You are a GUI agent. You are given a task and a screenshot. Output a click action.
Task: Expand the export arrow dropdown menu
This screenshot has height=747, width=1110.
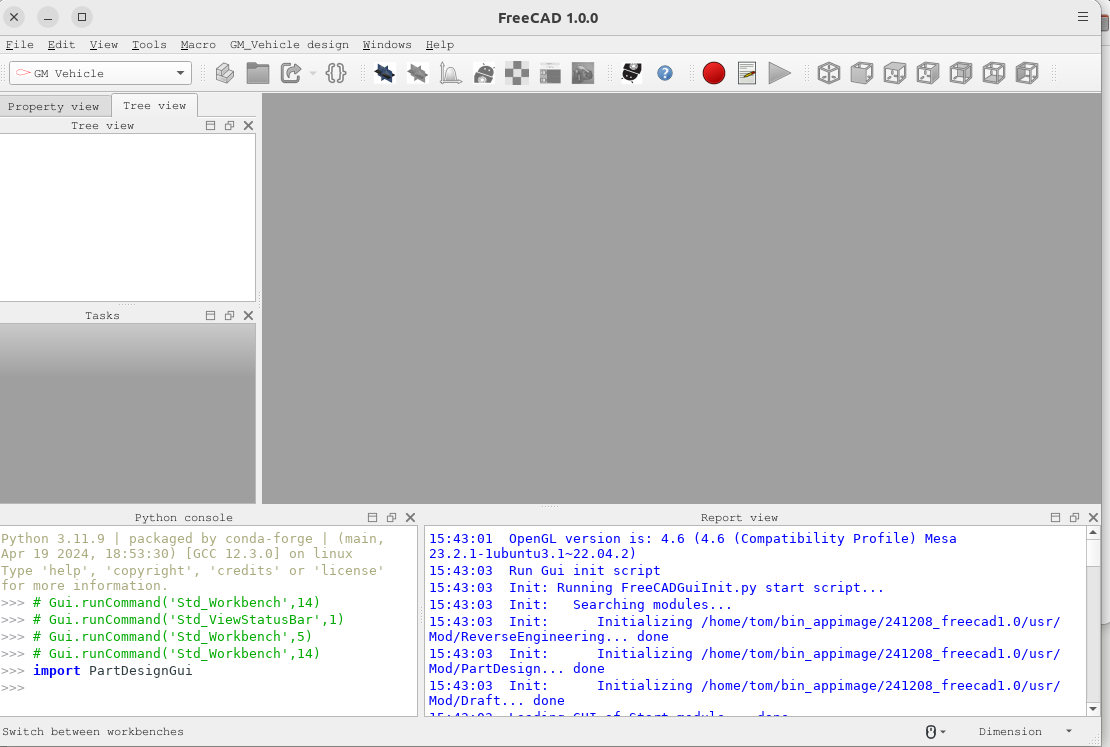pos(313,74)
